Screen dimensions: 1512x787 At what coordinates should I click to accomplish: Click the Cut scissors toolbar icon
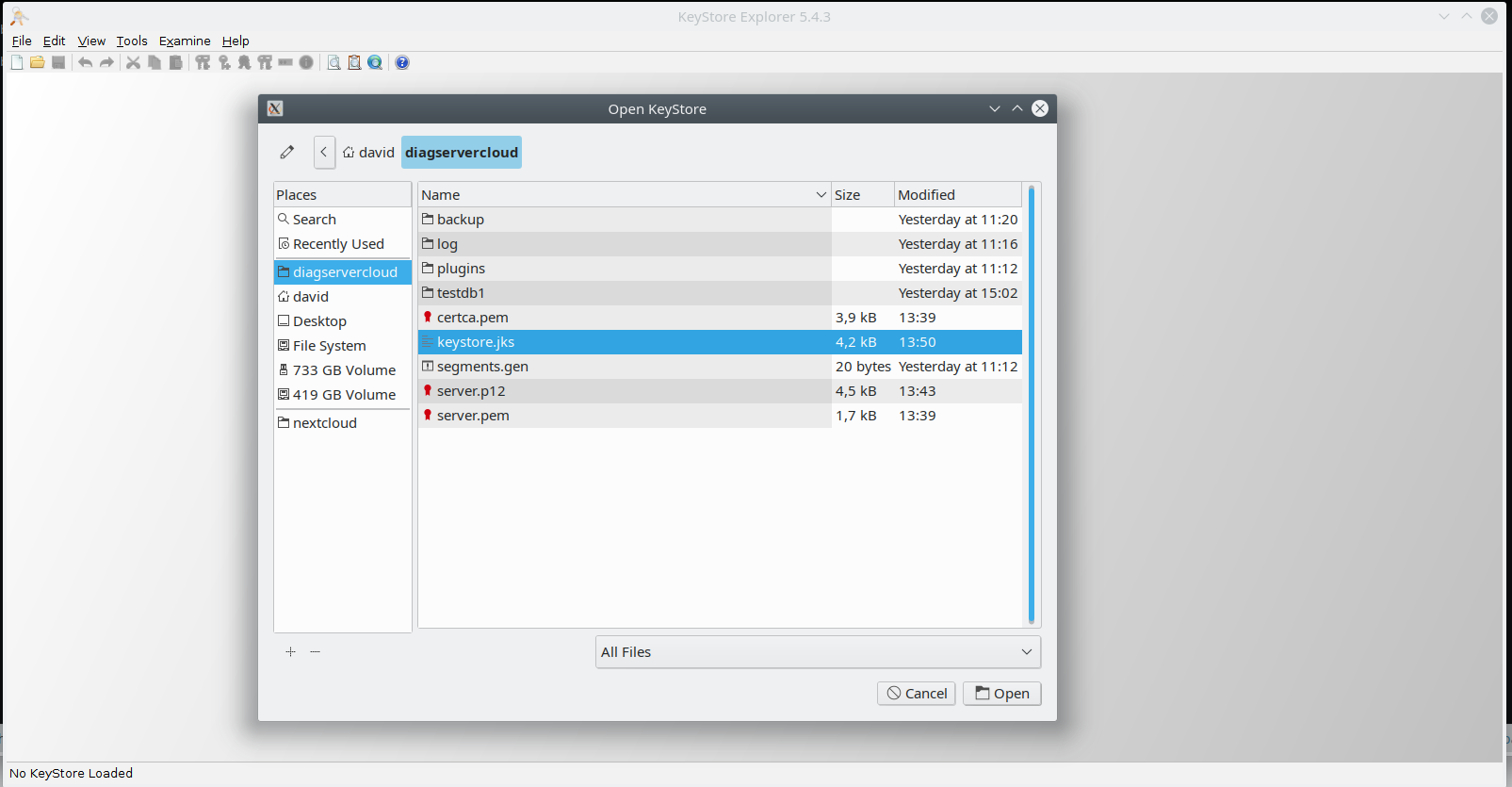coord(134,62)
